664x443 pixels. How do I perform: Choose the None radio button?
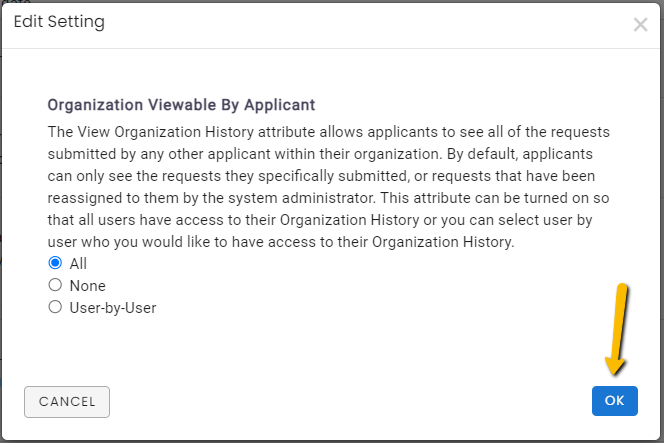pos(55,285)
